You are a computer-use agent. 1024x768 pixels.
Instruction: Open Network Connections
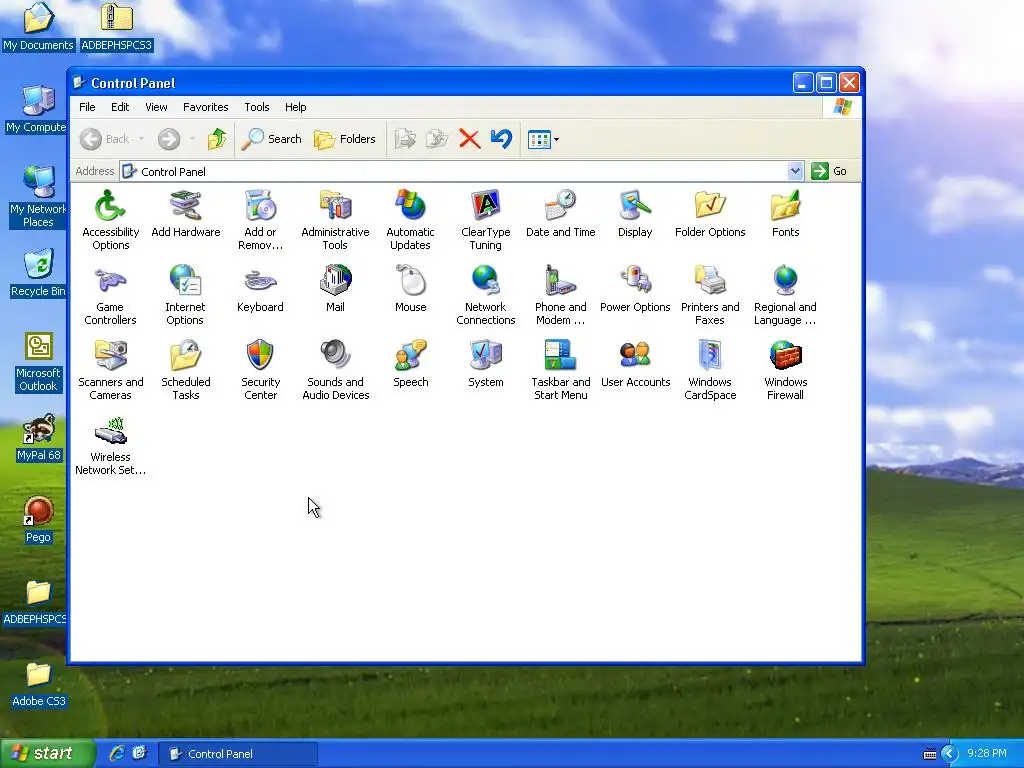[485, 295]
